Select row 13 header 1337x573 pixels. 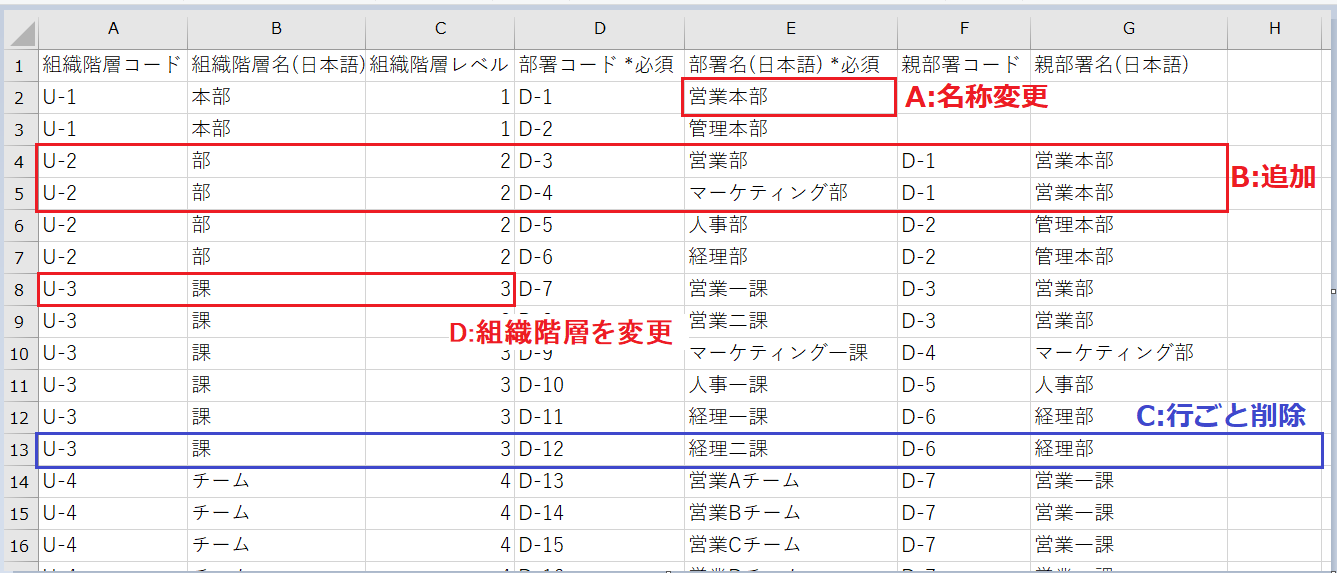tap(20, 449)
